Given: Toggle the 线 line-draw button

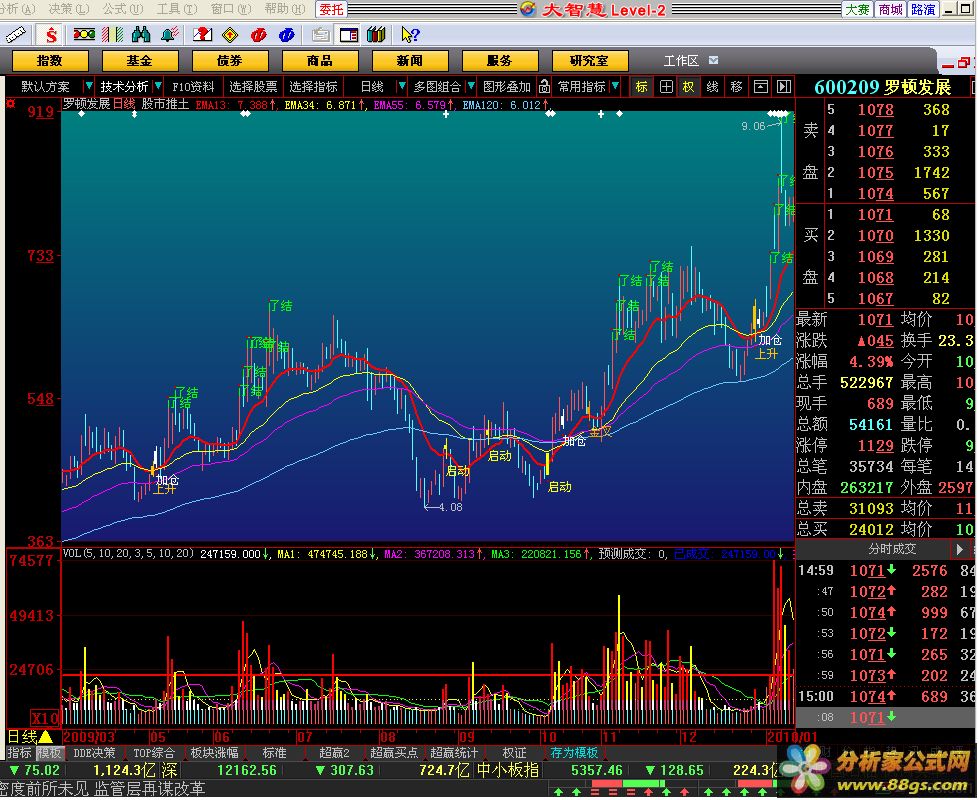Looking at the screenshot, I should pyautogui.click(x=712, y=87).
